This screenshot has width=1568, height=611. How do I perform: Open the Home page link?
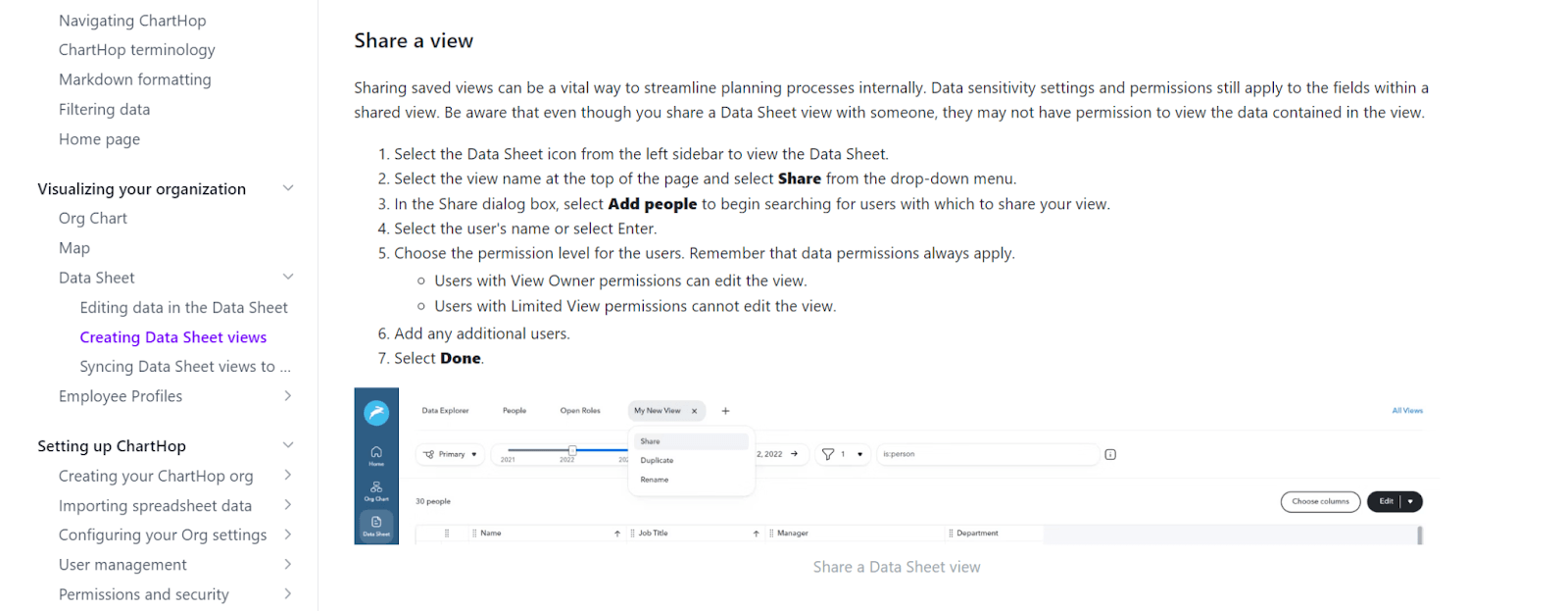coord(99,139)
